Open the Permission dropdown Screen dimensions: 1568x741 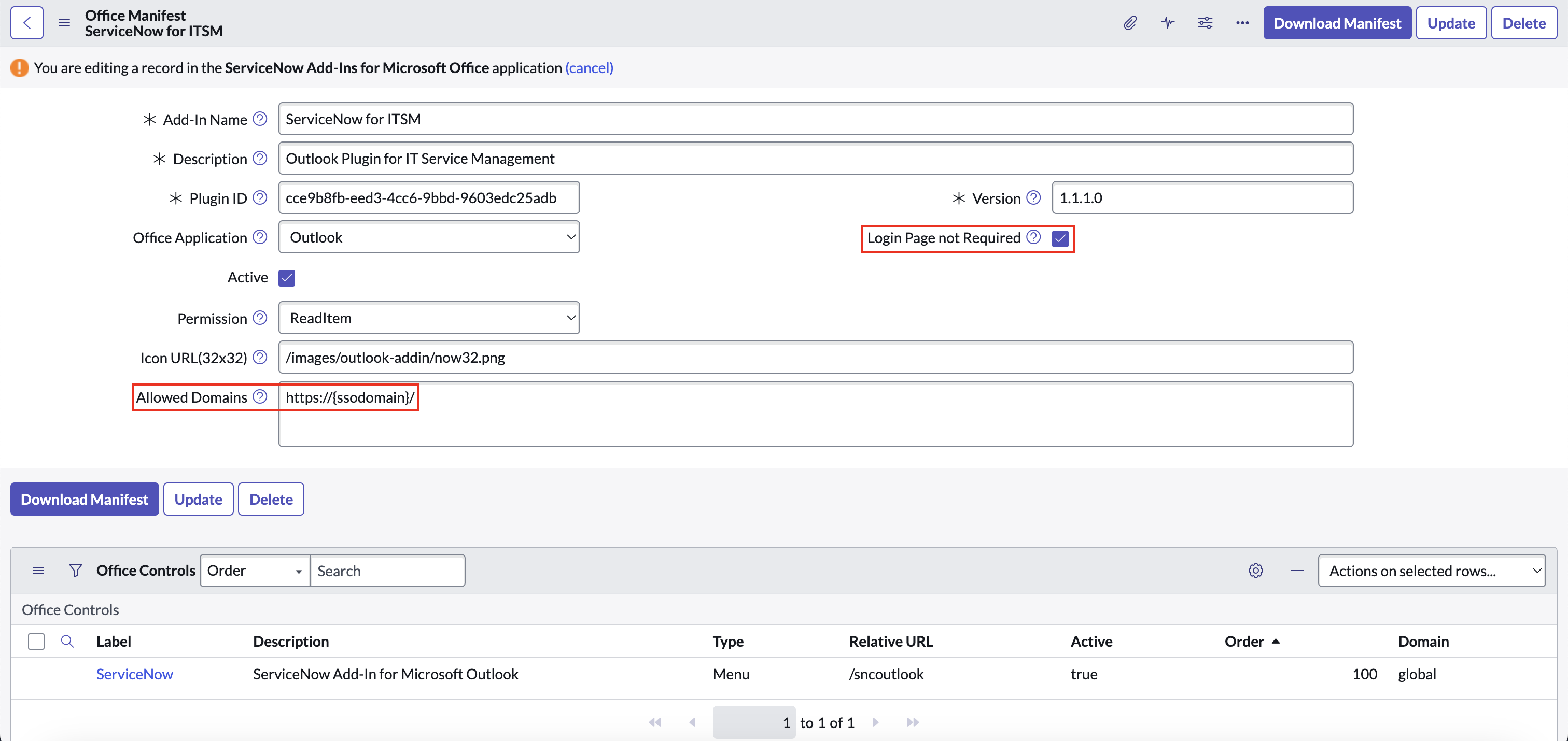[429, 318]
